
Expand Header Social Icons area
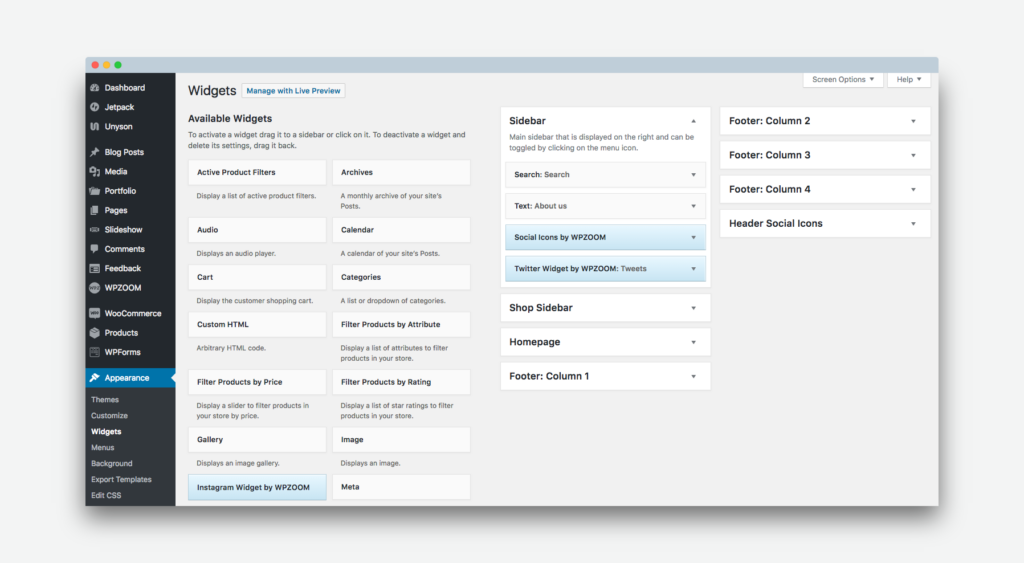pyautogui.click(x=825, y=223)
